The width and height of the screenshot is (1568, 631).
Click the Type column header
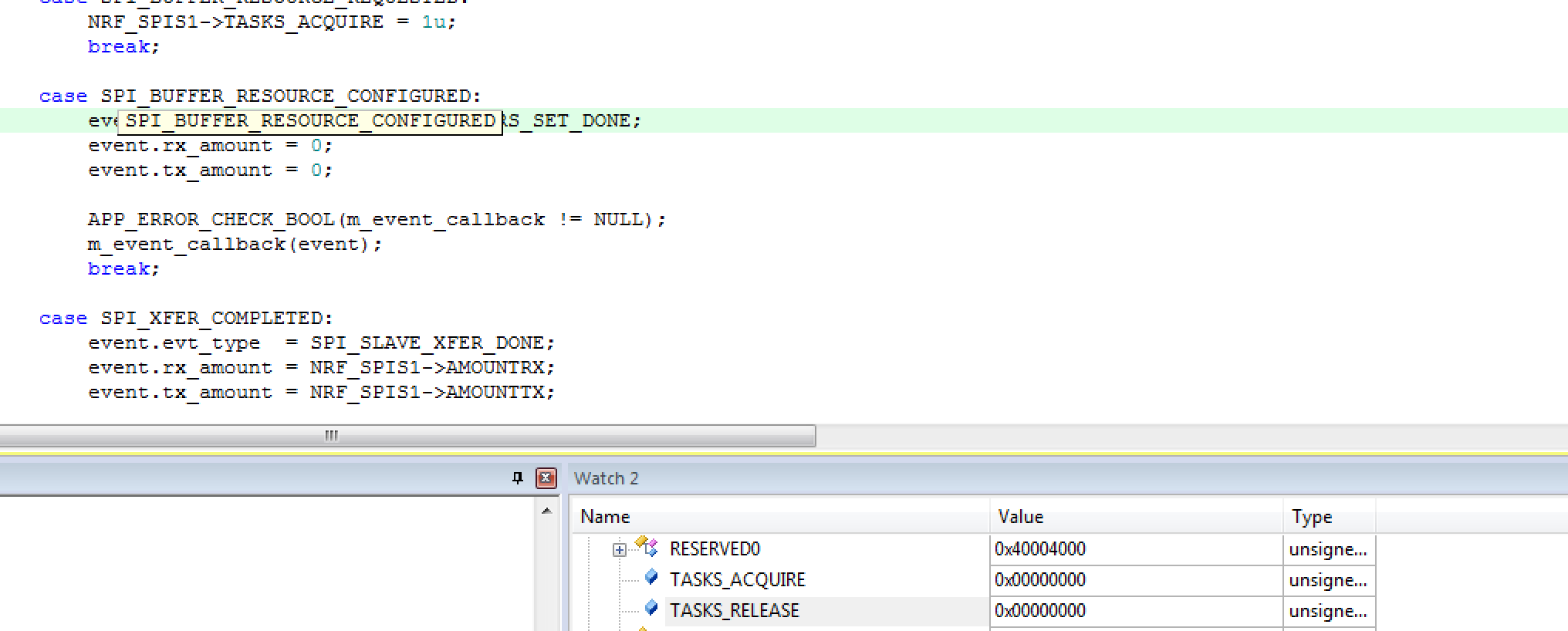point(1329,517)
